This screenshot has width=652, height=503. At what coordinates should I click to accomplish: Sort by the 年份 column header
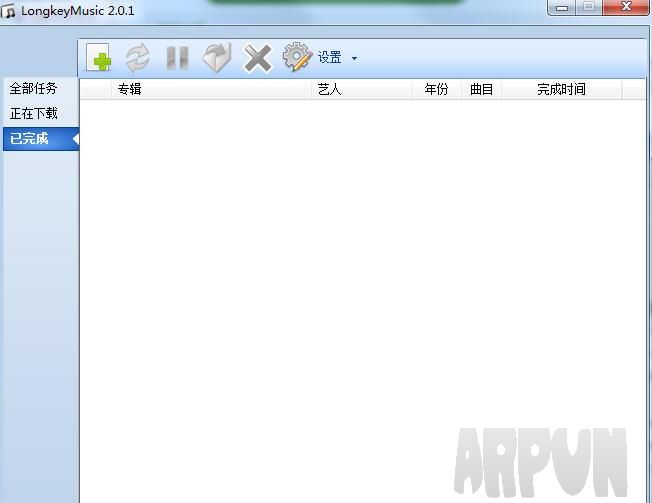coord(436,89)
